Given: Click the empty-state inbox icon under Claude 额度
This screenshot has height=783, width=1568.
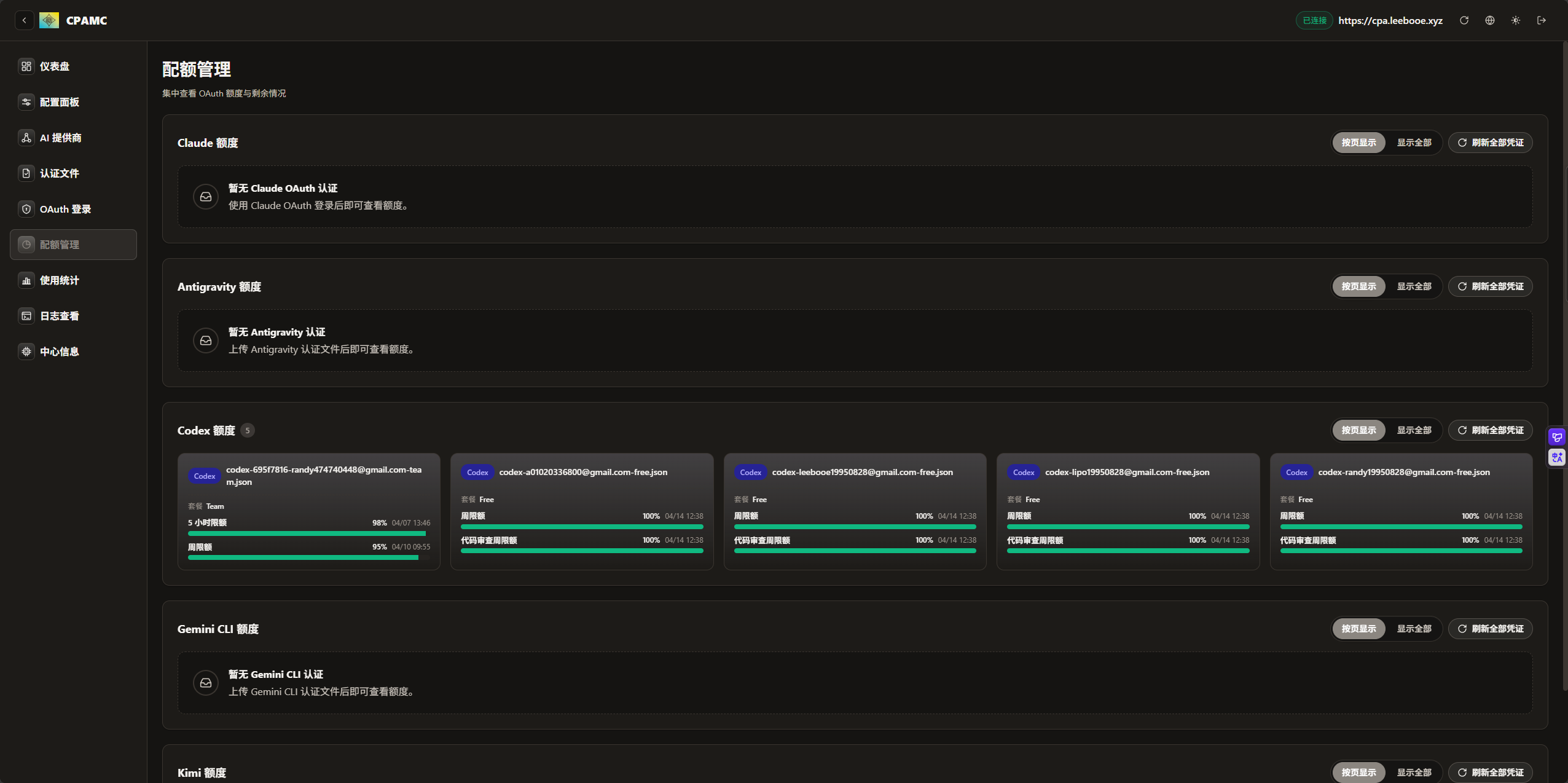Looking at the screenshot, I should (206, 197).
